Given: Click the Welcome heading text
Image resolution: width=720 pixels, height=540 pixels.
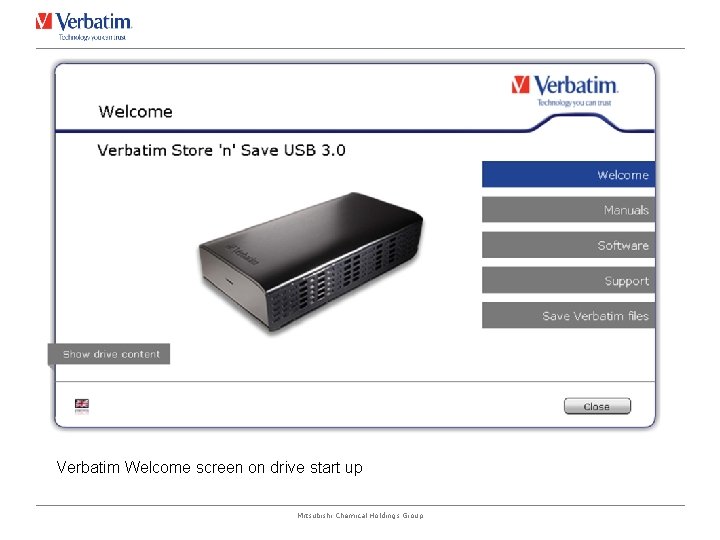Looking at the screenshot, I should click(x=135, y=112).
